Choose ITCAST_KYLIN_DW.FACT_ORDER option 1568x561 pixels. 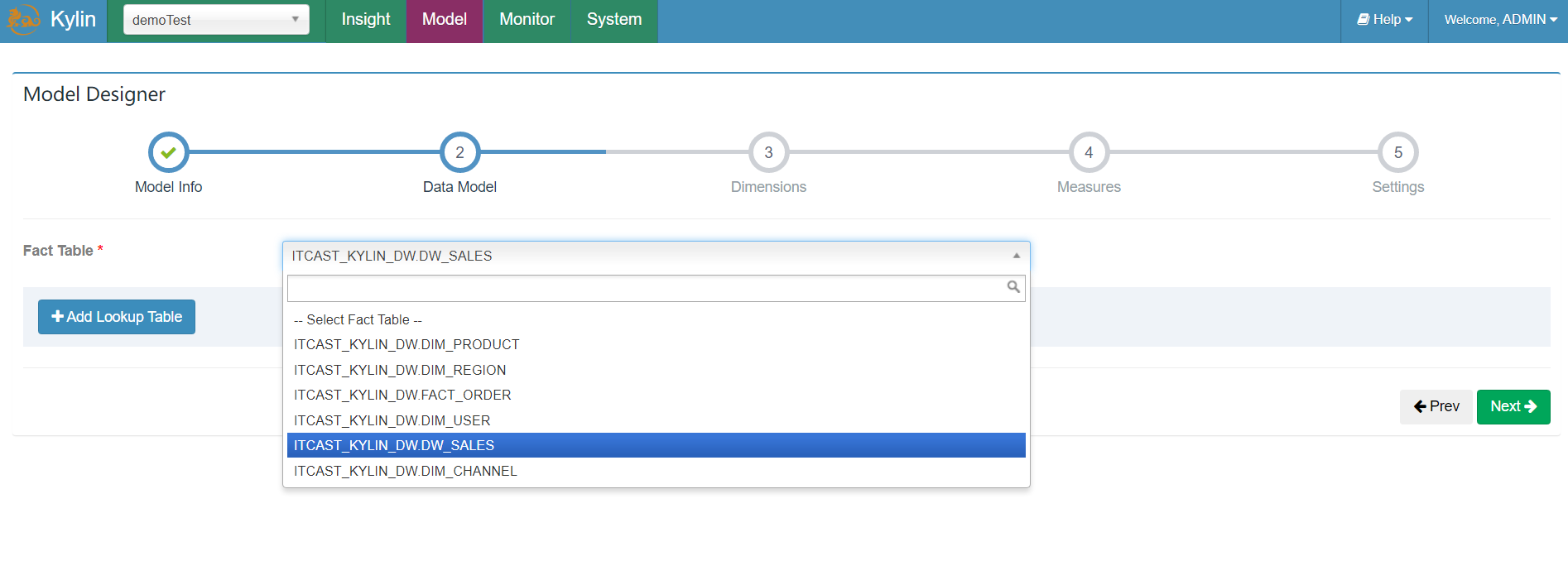(657, 395)
